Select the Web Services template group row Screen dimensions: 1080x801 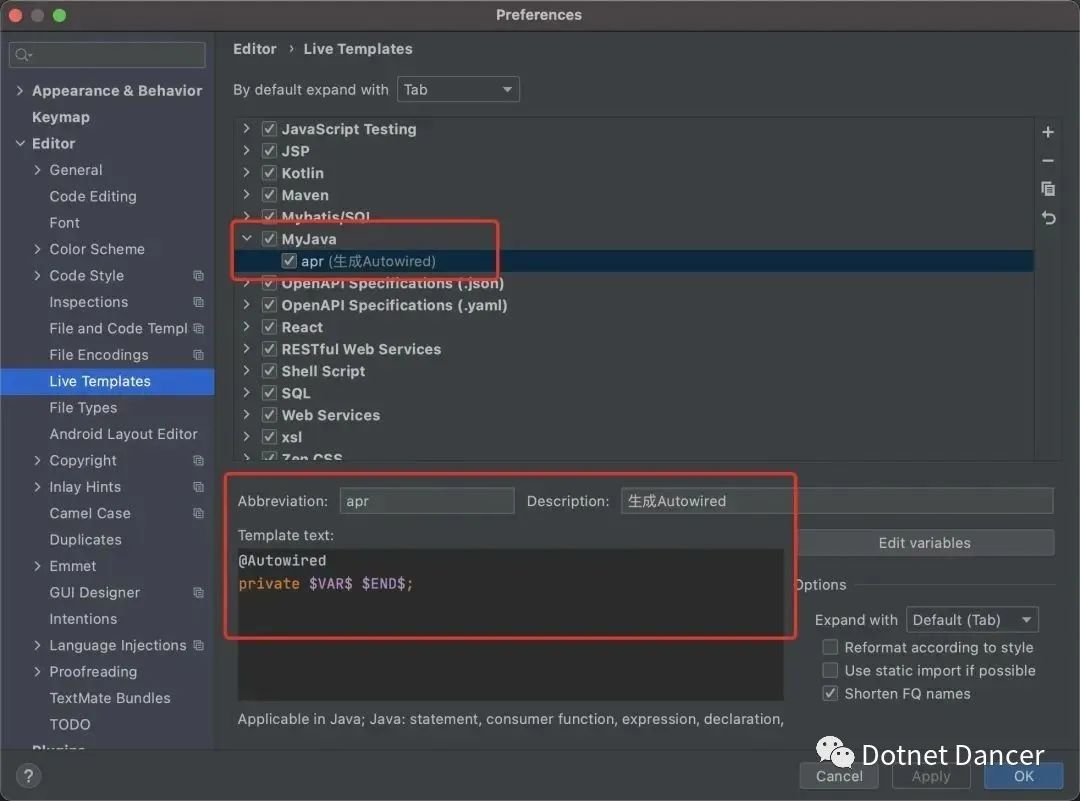[x=634, y=415]
